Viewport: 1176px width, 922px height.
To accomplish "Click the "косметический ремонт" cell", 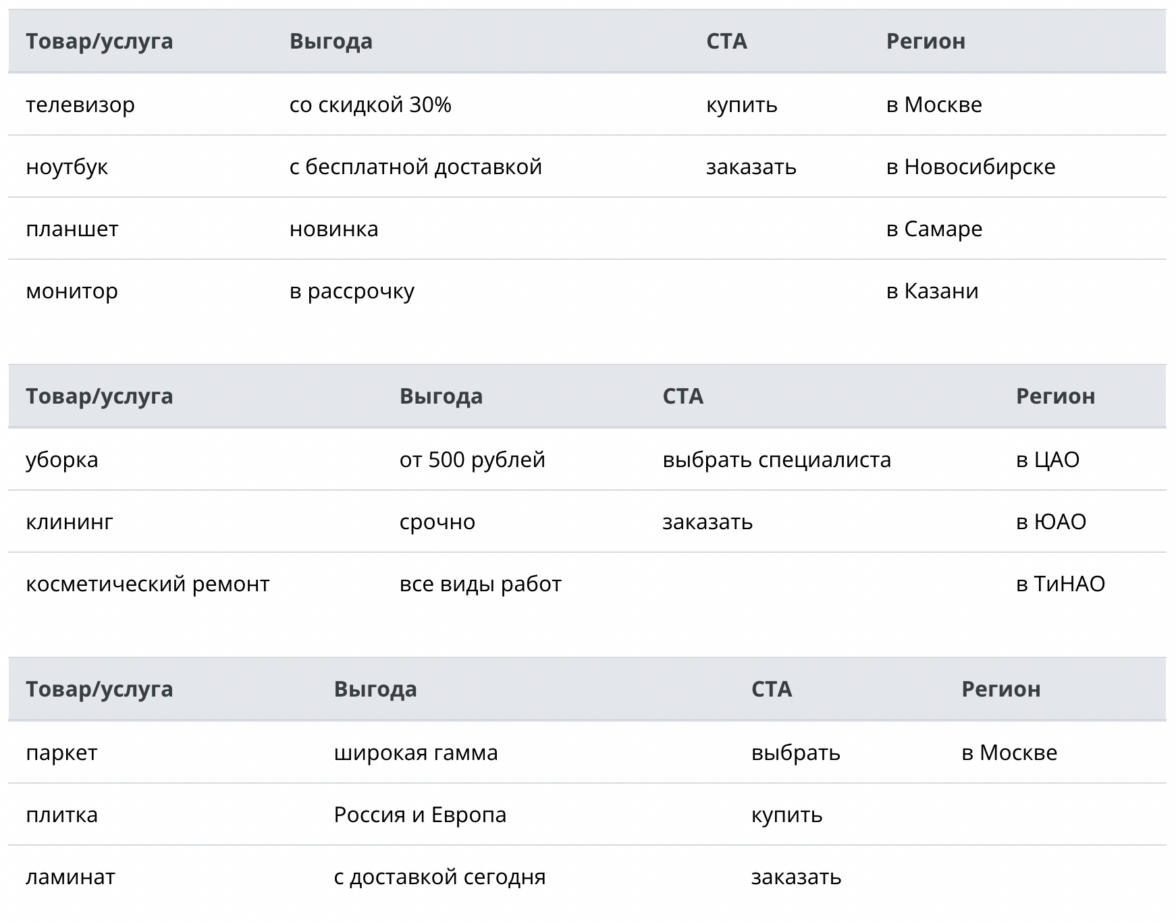I will tap(148, 584).
